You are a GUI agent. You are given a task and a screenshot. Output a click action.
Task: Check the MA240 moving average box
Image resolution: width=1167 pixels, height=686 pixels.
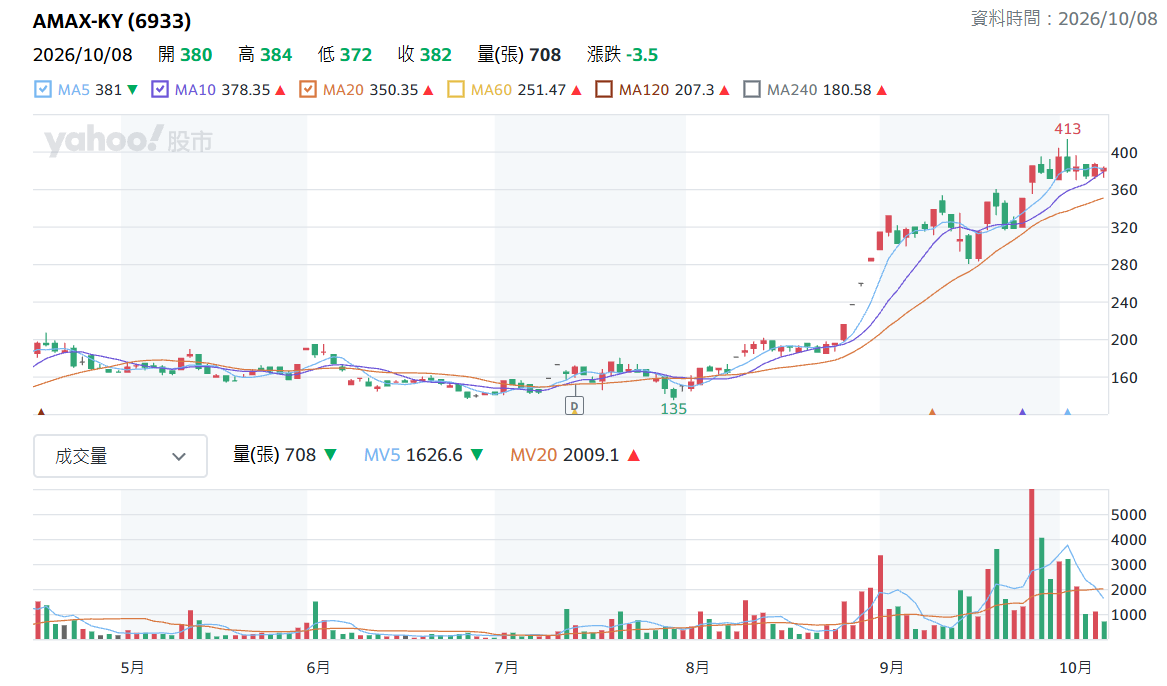[x=752, y=90]
